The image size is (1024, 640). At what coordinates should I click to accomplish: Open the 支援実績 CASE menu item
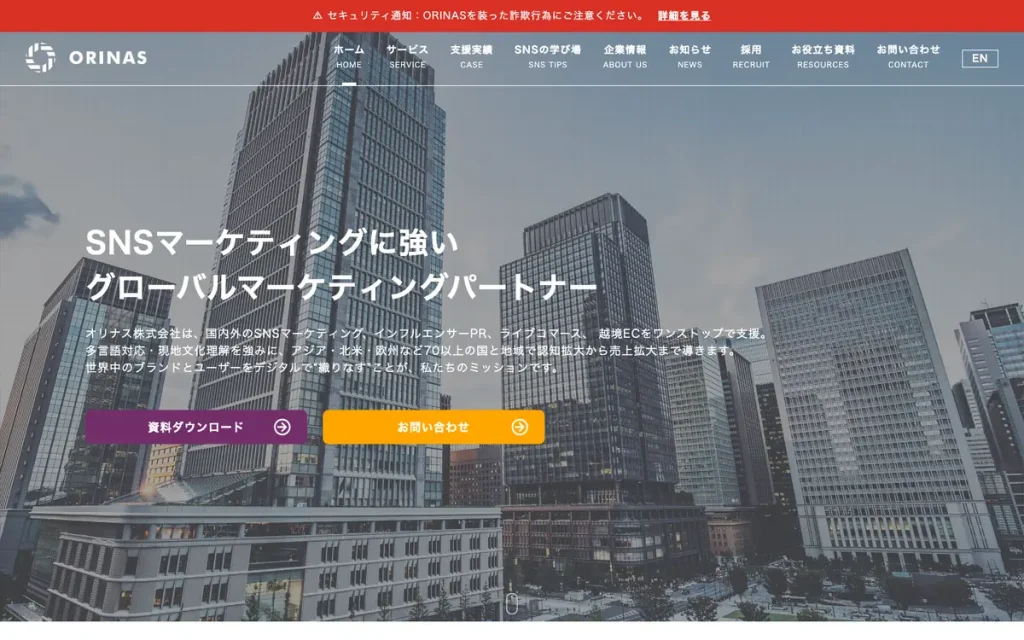coord(471,57)
